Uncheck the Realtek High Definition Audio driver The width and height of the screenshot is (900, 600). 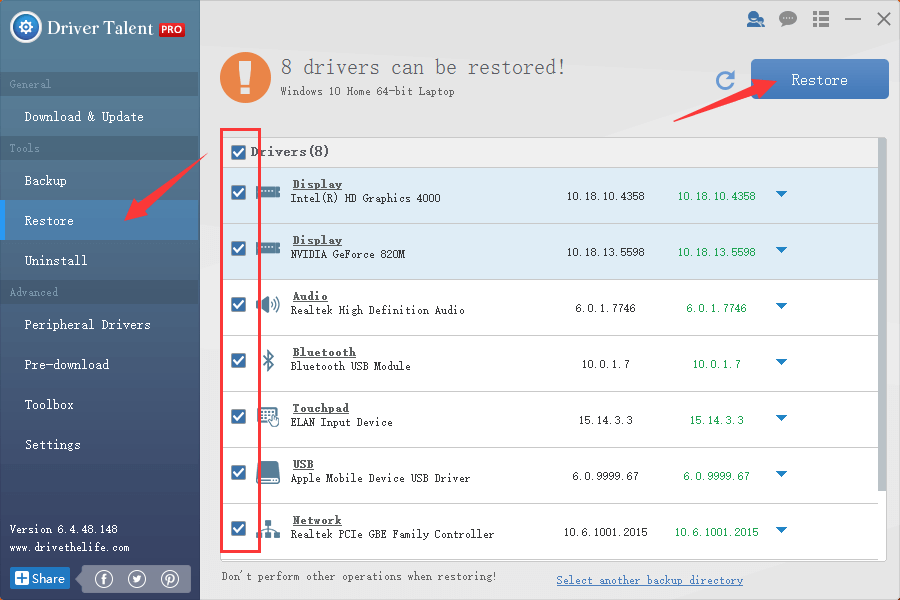[238, 304]
